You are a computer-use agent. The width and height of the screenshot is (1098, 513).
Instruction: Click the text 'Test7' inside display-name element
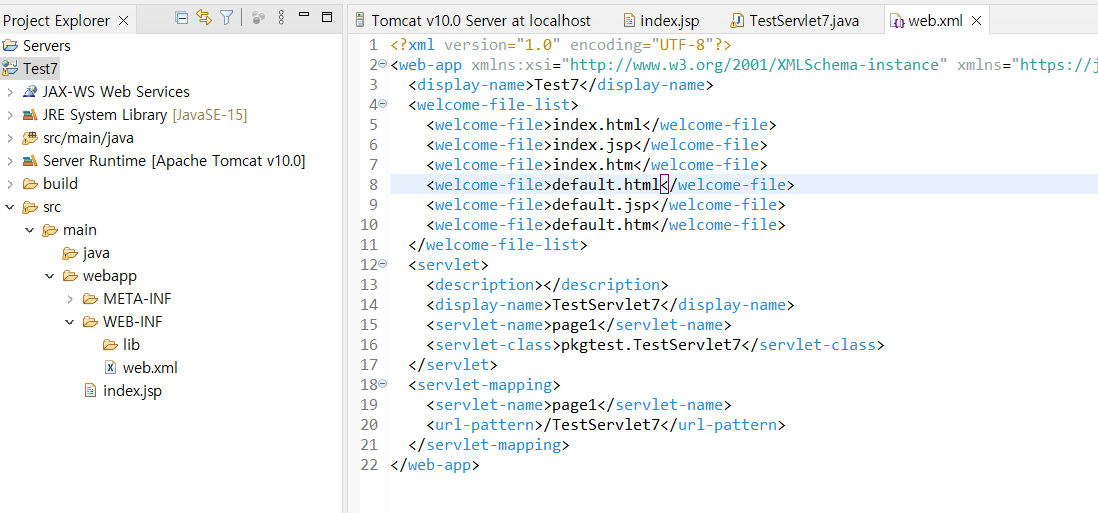click(x=556, y=85)
